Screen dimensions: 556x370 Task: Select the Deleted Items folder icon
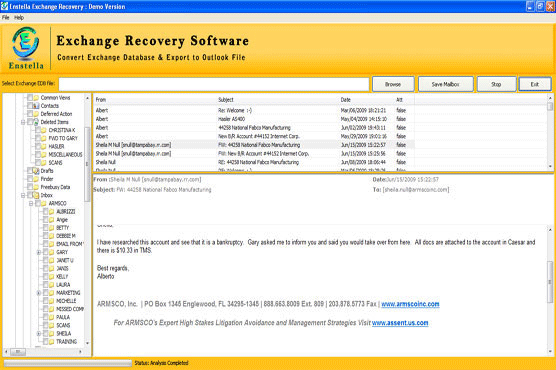tap(36, 122)
